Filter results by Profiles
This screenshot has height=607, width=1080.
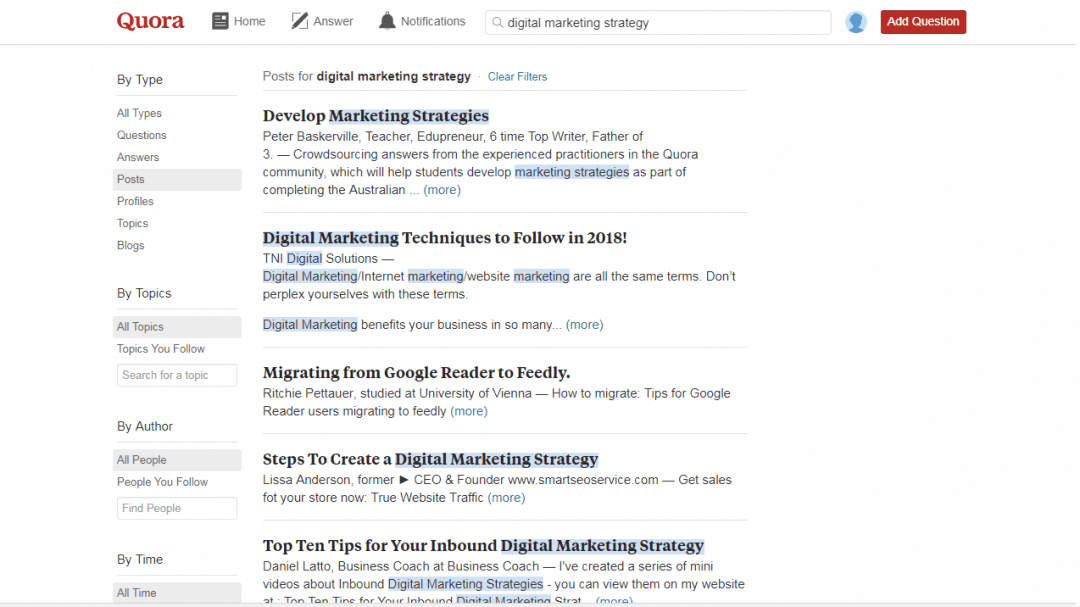(135, 201)
